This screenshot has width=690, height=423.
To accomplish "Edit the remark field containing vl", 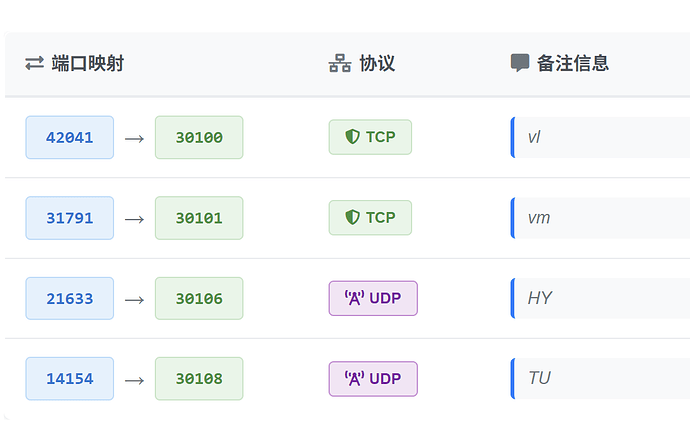I will (600, 138).
